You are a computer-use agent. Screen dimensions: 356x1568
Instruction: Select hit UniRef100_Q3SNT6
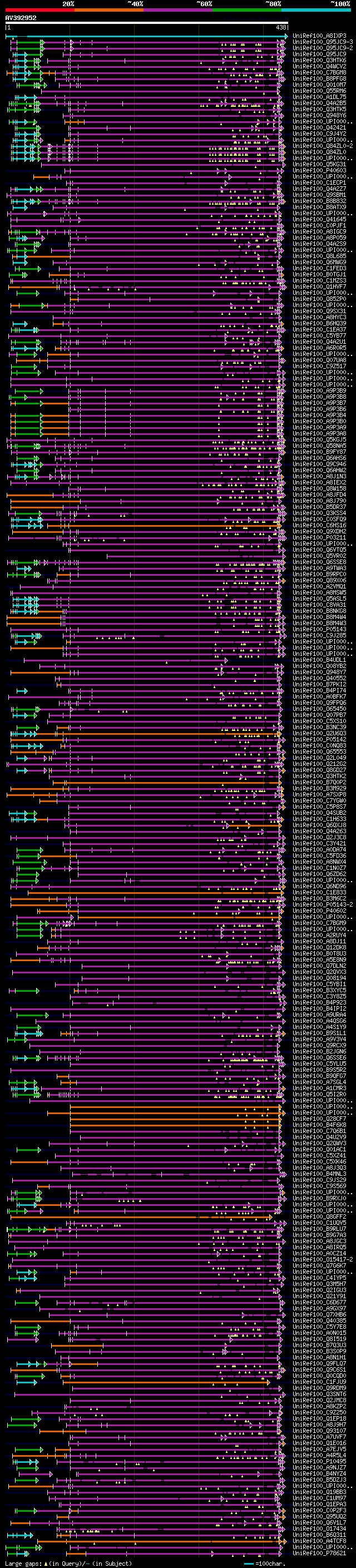[x=319, y=1393]
